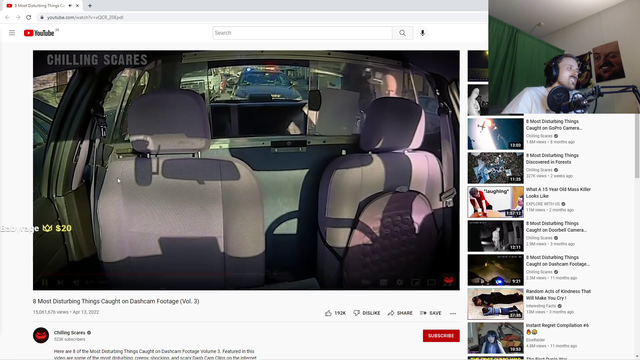Open 9:21 Dashcam Footage sidebar thumbnail

pos(496,270)
